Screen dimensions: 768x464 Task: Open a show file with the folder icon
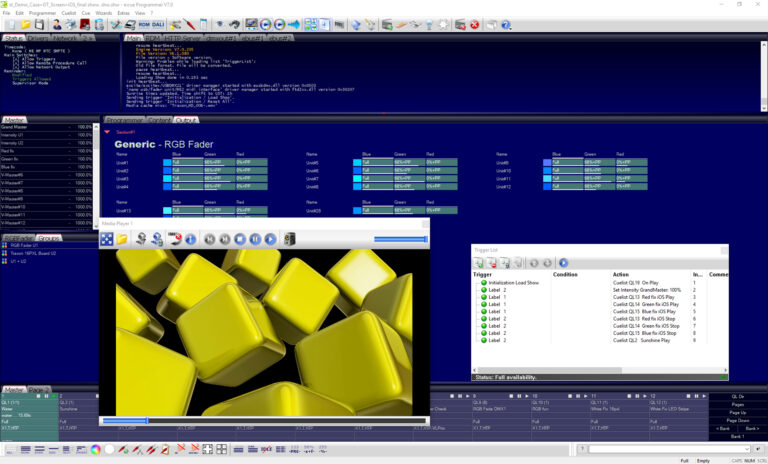click(x=25, y=24)
